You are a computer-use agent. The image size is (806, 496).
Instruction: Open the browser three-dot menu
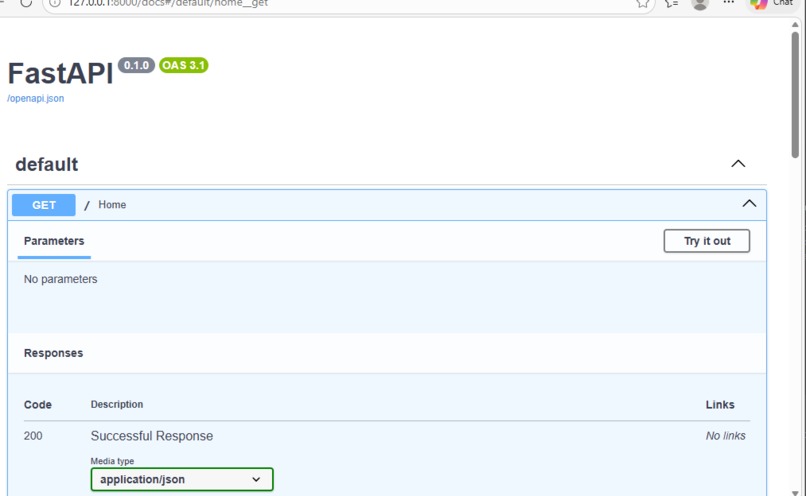click(728, 3)
